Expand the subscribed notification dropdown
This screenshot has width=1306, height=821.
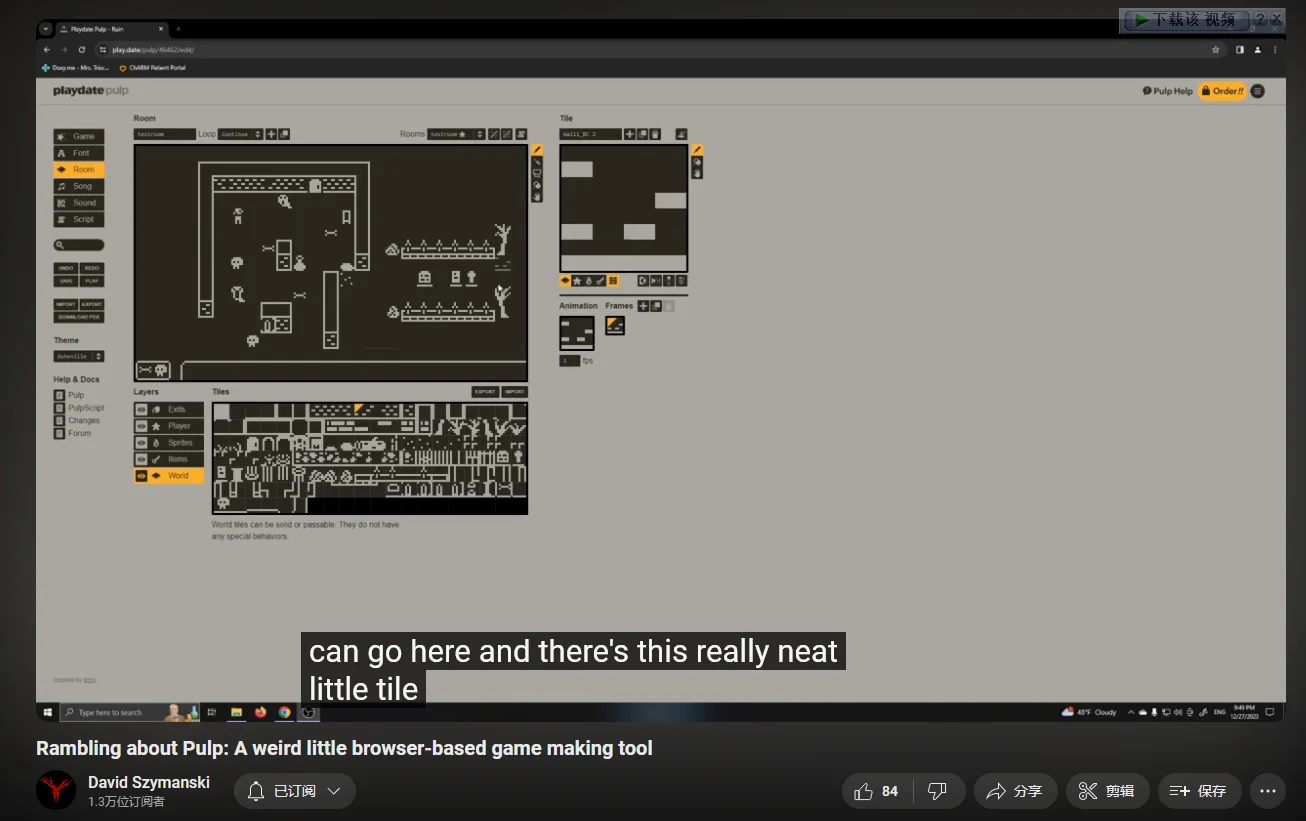pyautogui.click(x=334, y=791)
